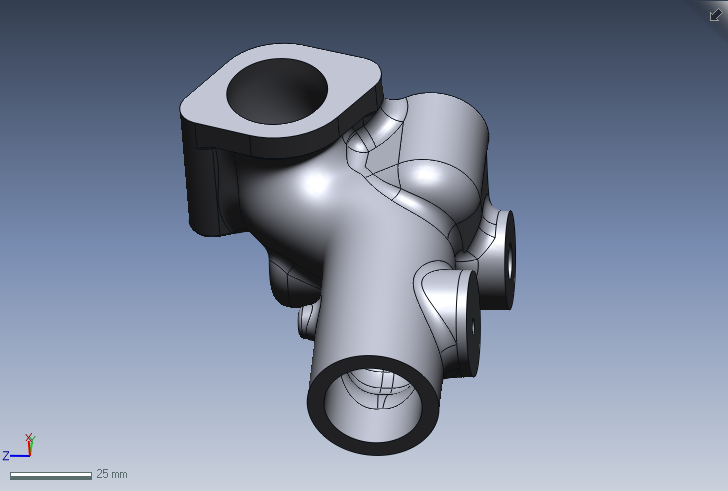Screen dimensions: 728x491
Task: Click the blue Z axis of the triad
Action: (18, 455)
